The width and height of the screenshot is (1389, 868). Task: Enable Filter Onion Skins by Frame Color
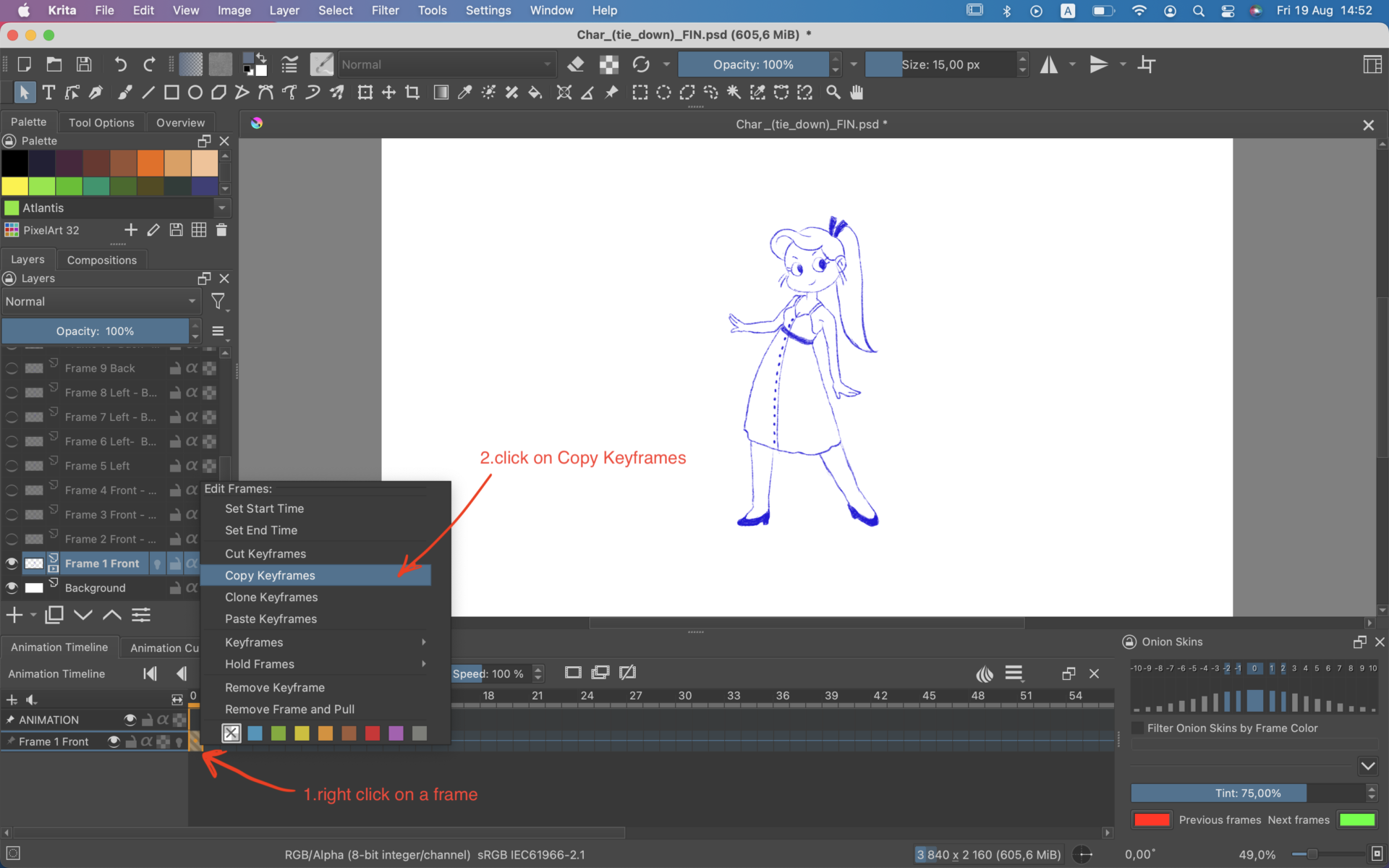(1138, 728)
